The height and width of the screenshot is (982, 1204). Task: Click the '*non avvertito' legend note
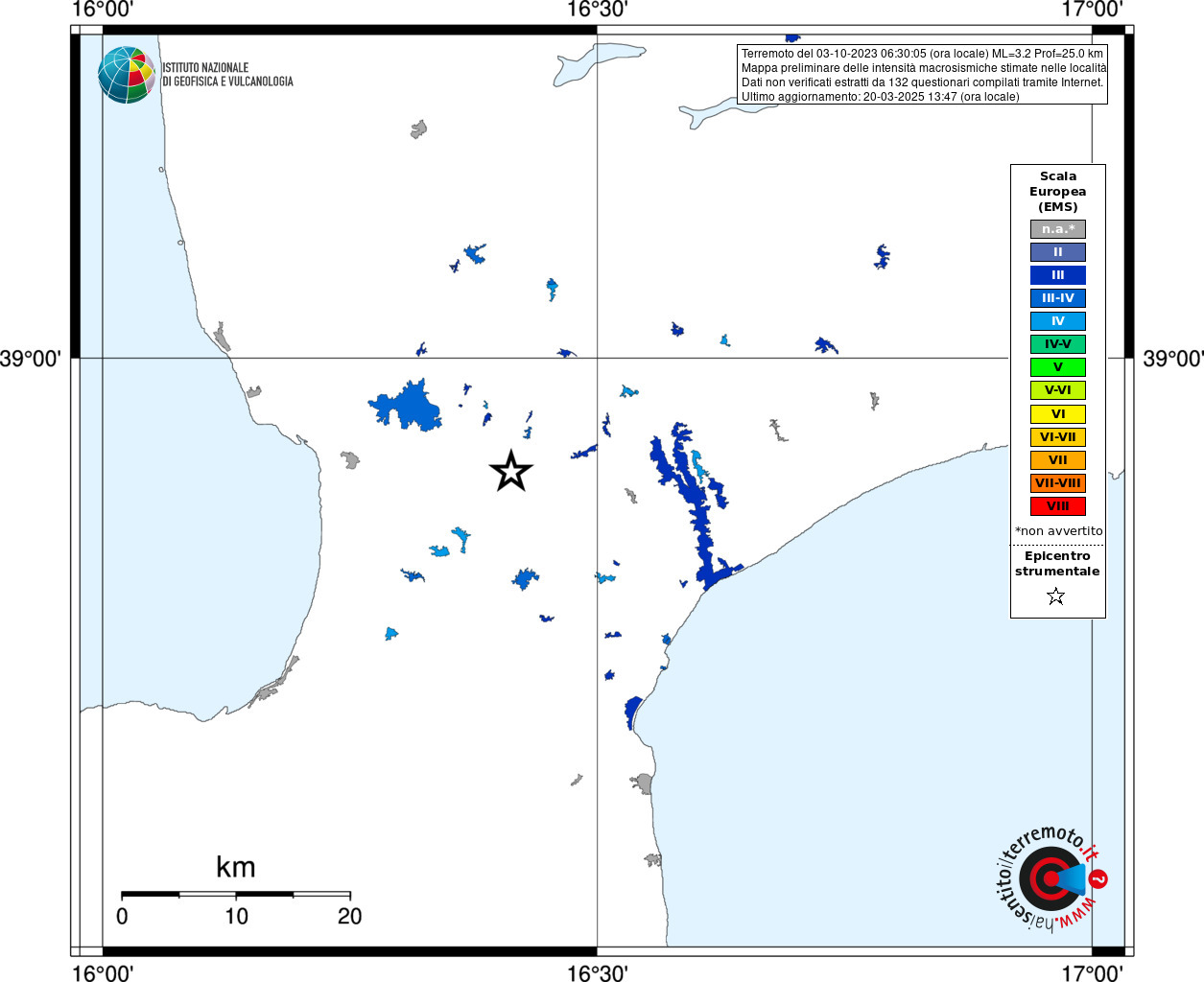(1058, 531)
